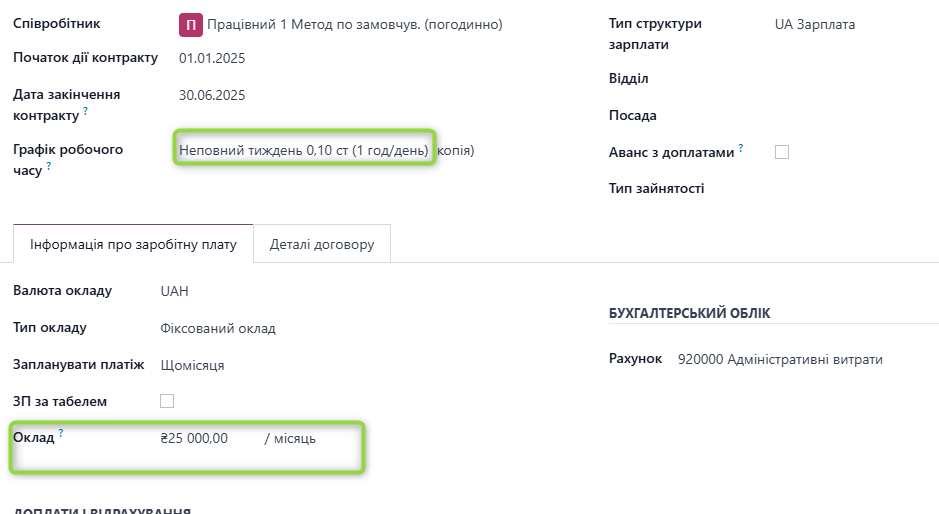
Task: Change the Тип окладу selection
Action: point(218,328)
